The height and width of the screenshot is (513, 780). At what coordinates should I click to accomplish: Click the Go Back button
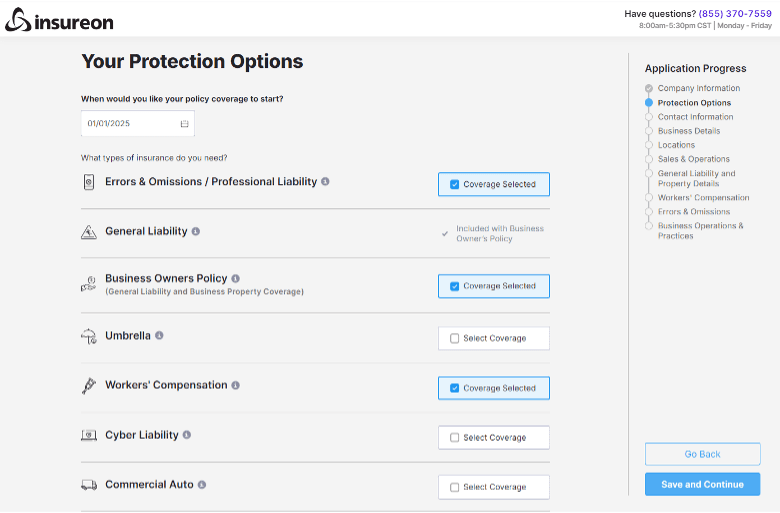pos(702,454)
